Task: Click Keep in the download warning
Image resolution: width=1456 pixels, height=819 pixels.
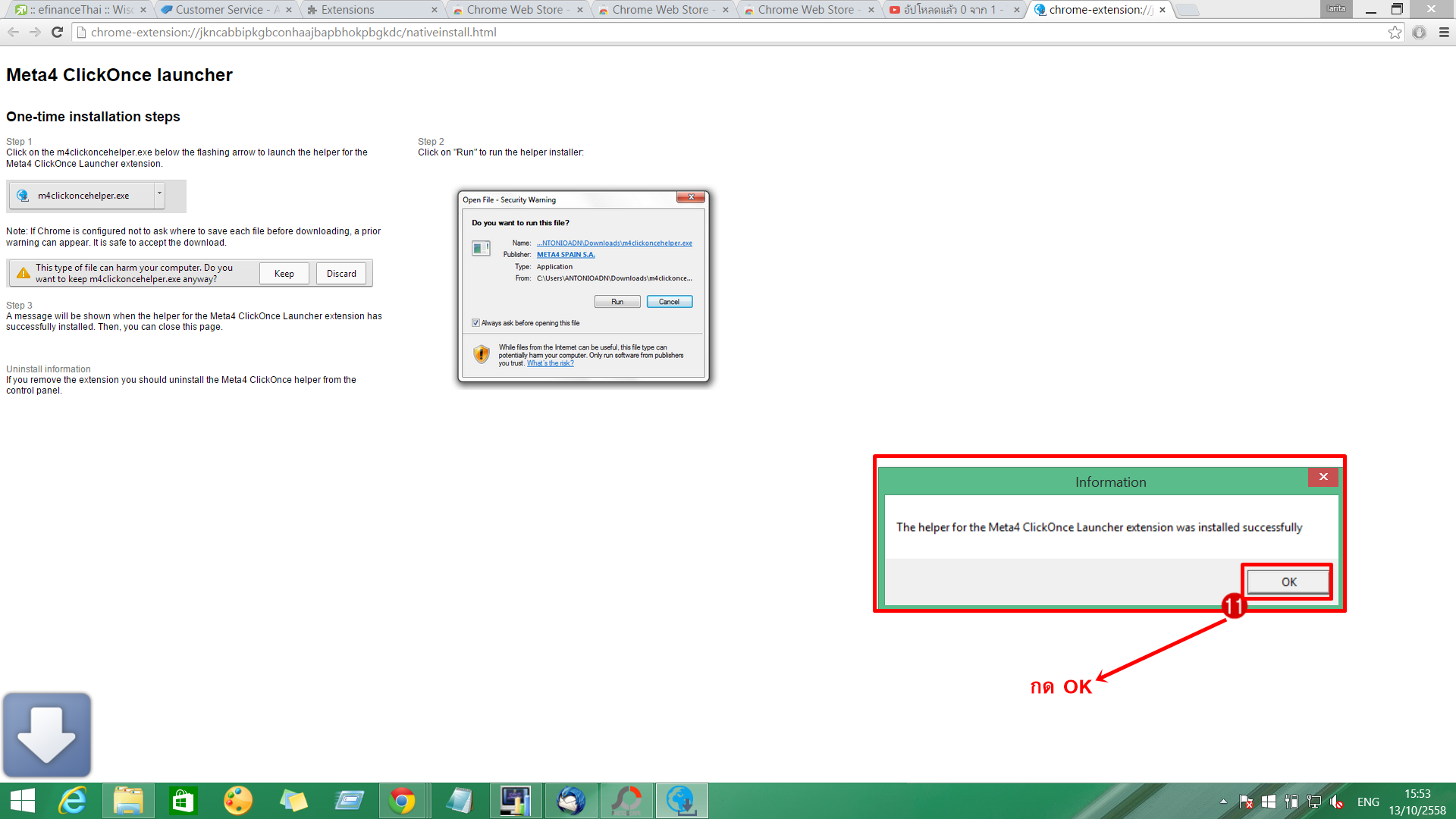Action: pos(284,274)
